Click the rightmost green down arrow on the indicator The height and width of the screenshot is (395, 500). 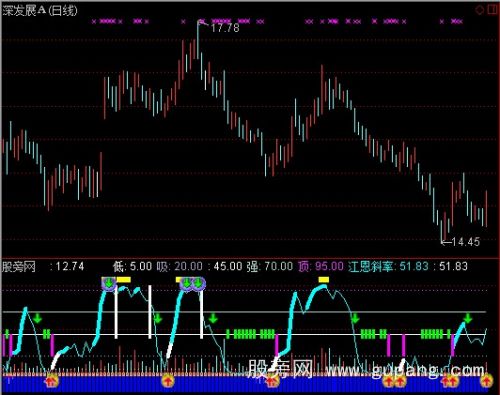[468, 318]
